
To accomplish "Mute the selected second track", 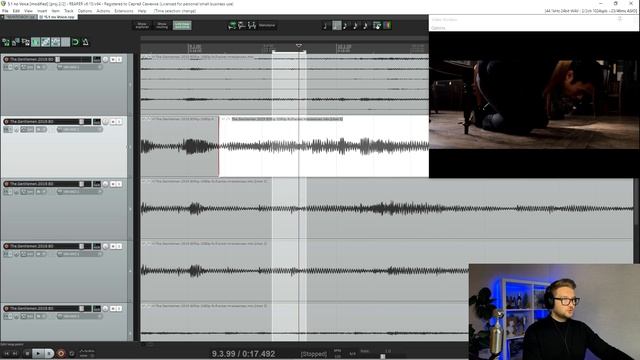I will [113, 122].
